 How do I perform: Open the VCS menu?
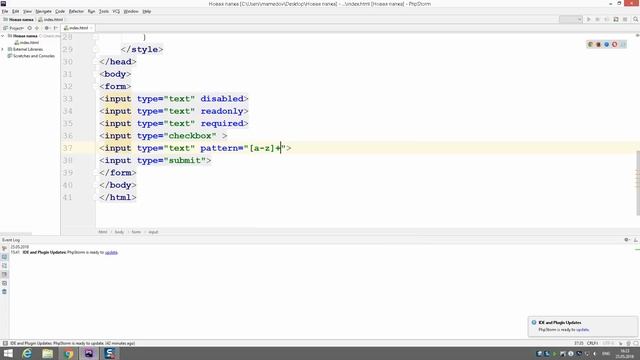pos(116,11)
